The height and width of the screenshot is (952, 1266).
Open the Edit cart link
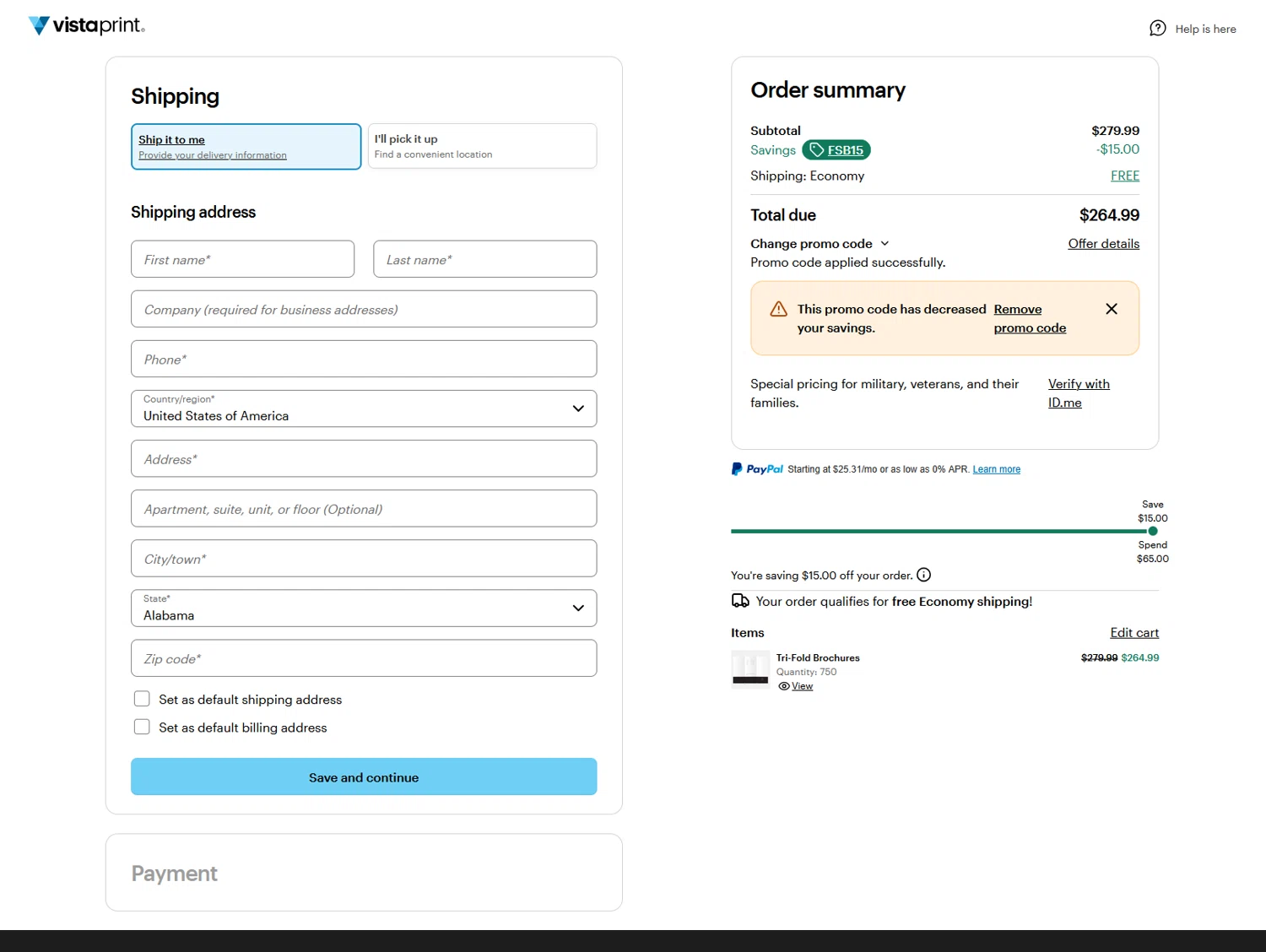point(1133,633)
